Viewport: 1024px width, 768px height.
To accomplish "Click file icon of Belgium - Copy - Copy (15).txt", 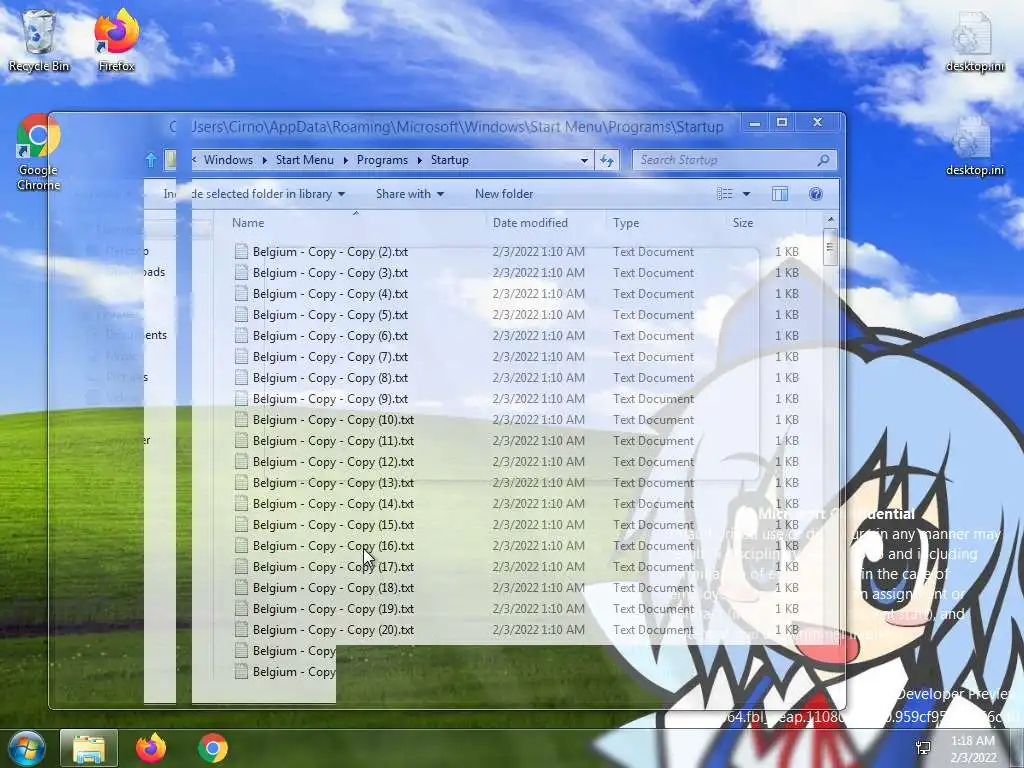I will [242, 524].
